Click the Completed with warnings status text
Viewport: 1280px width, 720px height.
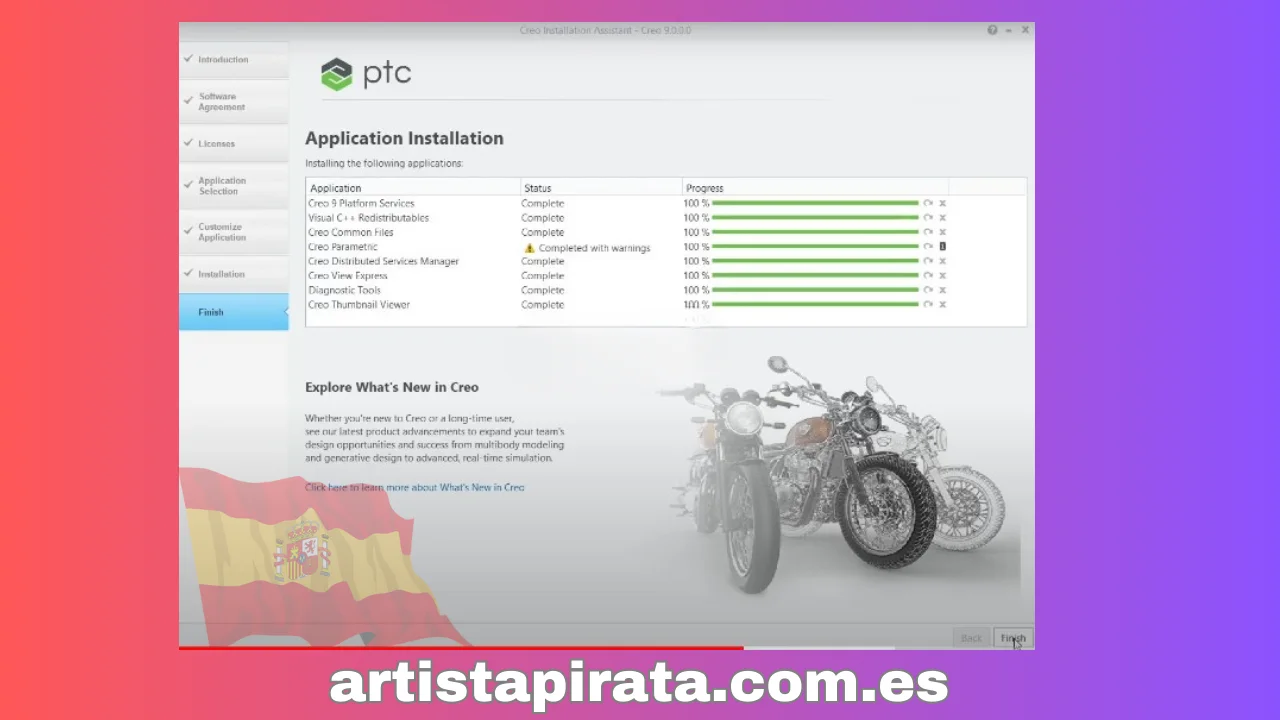[x=594, y=248]
